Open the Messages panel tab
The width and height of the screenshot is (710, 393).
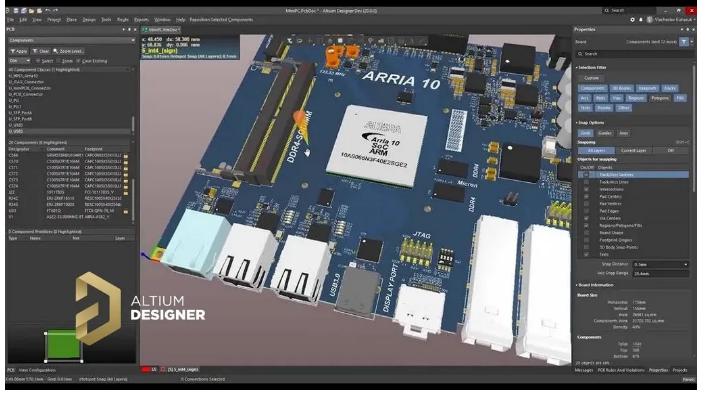(x=584, y=370)
